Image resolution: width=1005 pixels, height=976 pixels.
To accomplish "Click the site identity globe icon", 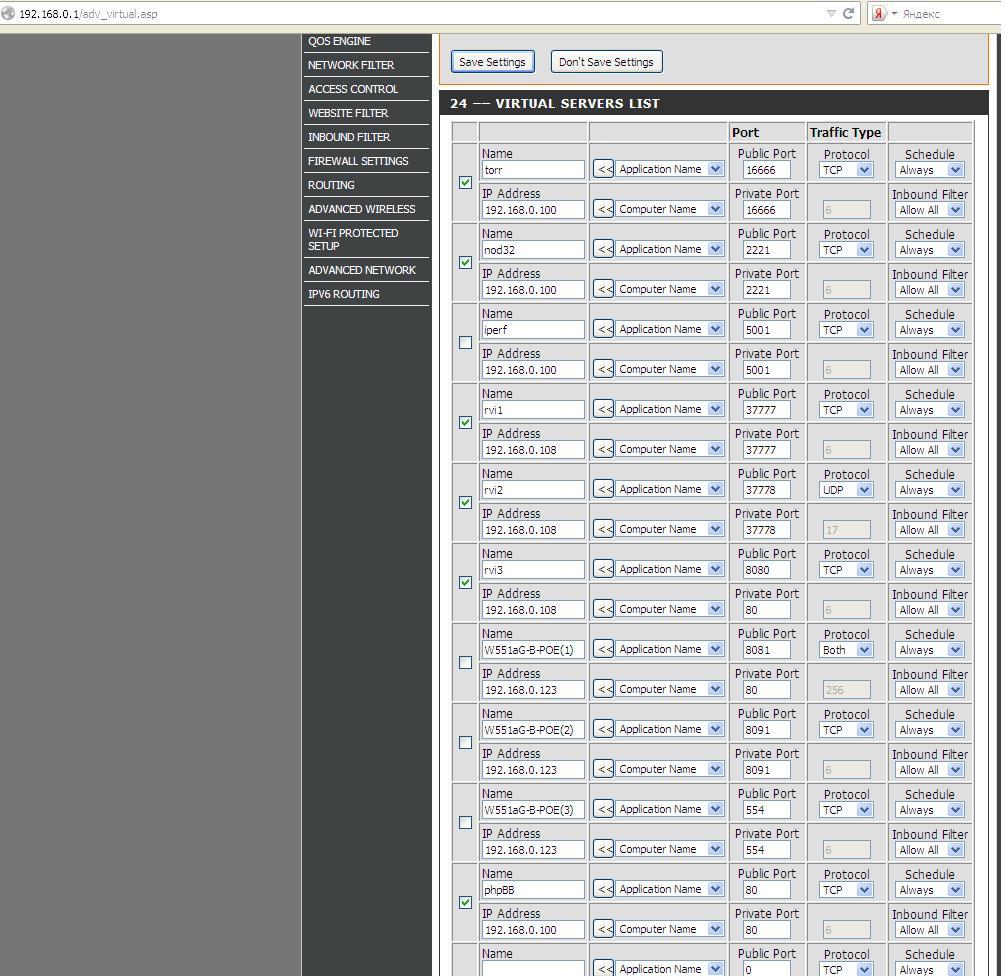I will pos(8,13).
